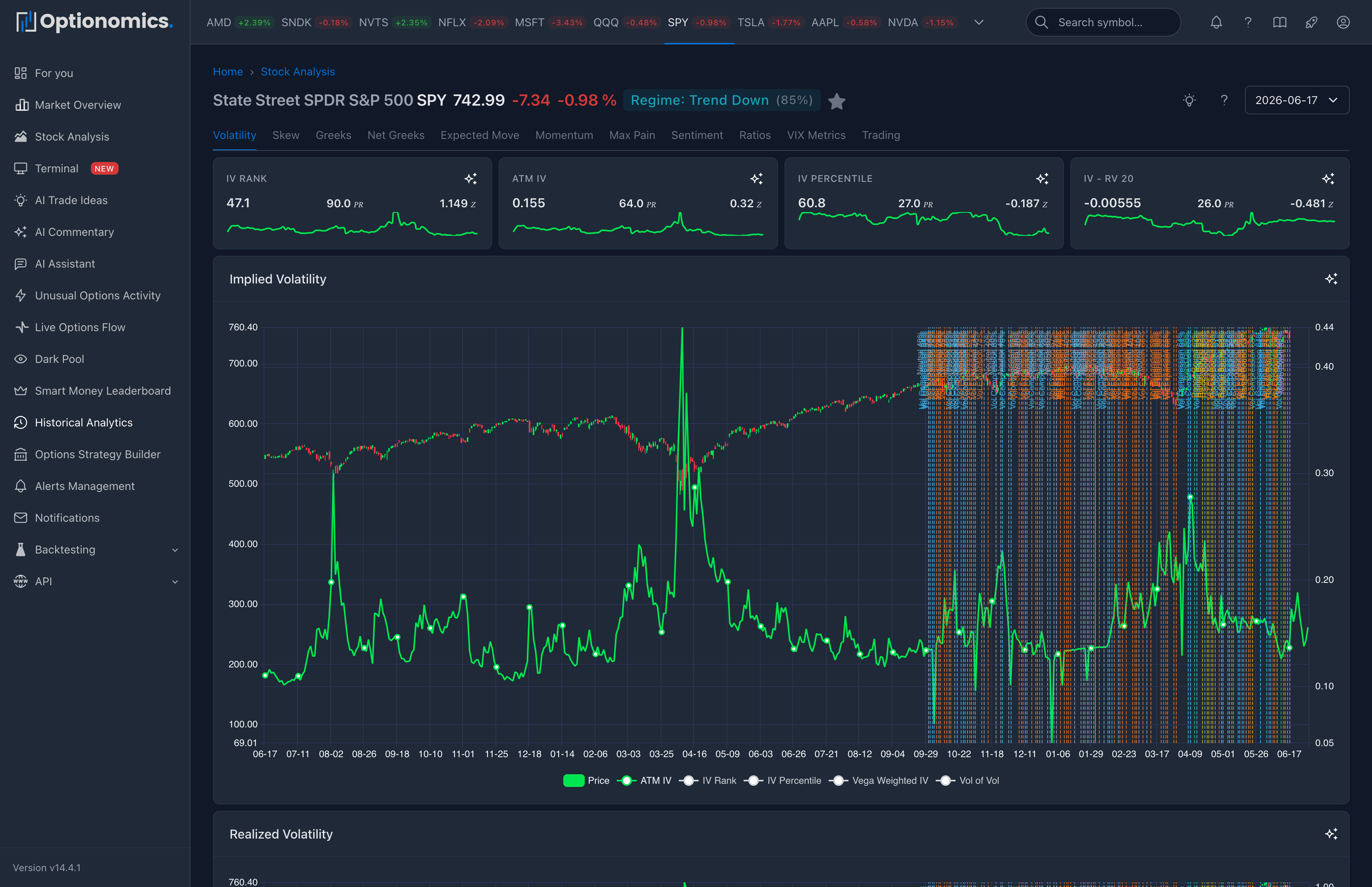
Task: Follow the Stock Analysis breadcrumb link
Action: 298,71
